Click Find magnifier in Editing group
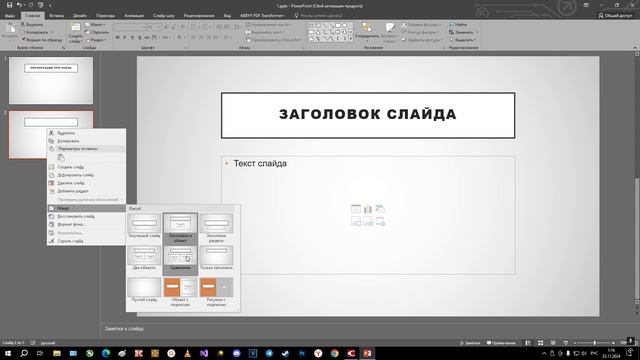Viewport: 640px width, 360px height. click(458, 24)
